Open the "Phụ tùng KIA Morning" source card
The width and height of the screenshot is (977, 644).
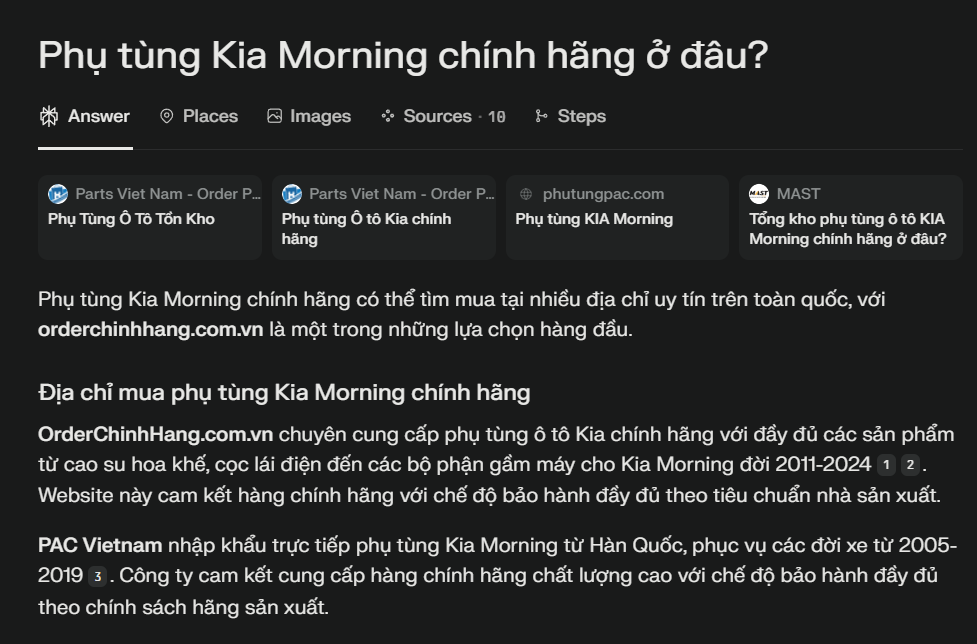(x=616, y=217)
